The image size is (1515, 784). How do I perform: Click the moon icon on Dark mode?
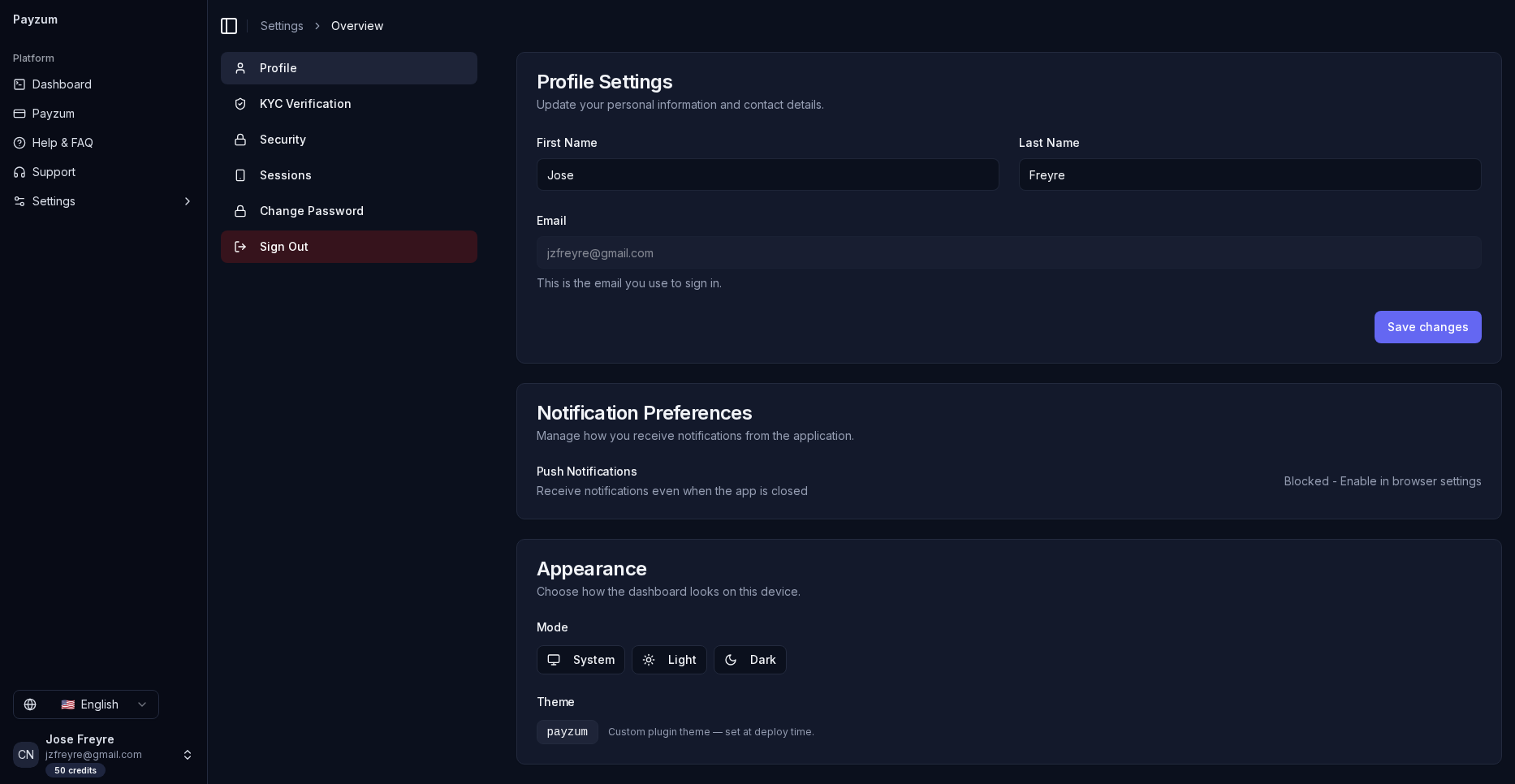(731, 660)
